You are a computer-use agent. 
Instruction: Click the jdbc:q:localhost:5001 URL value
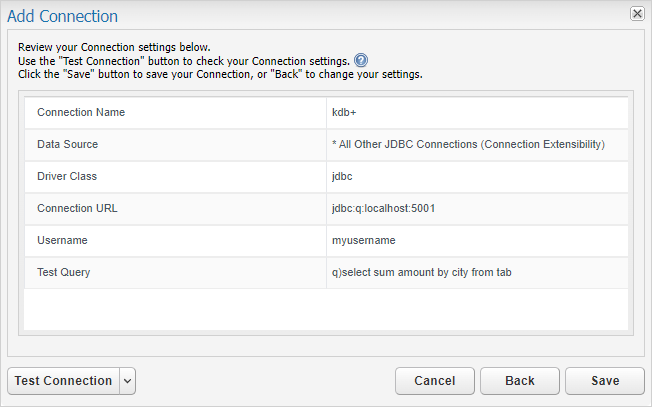[477, 208]
